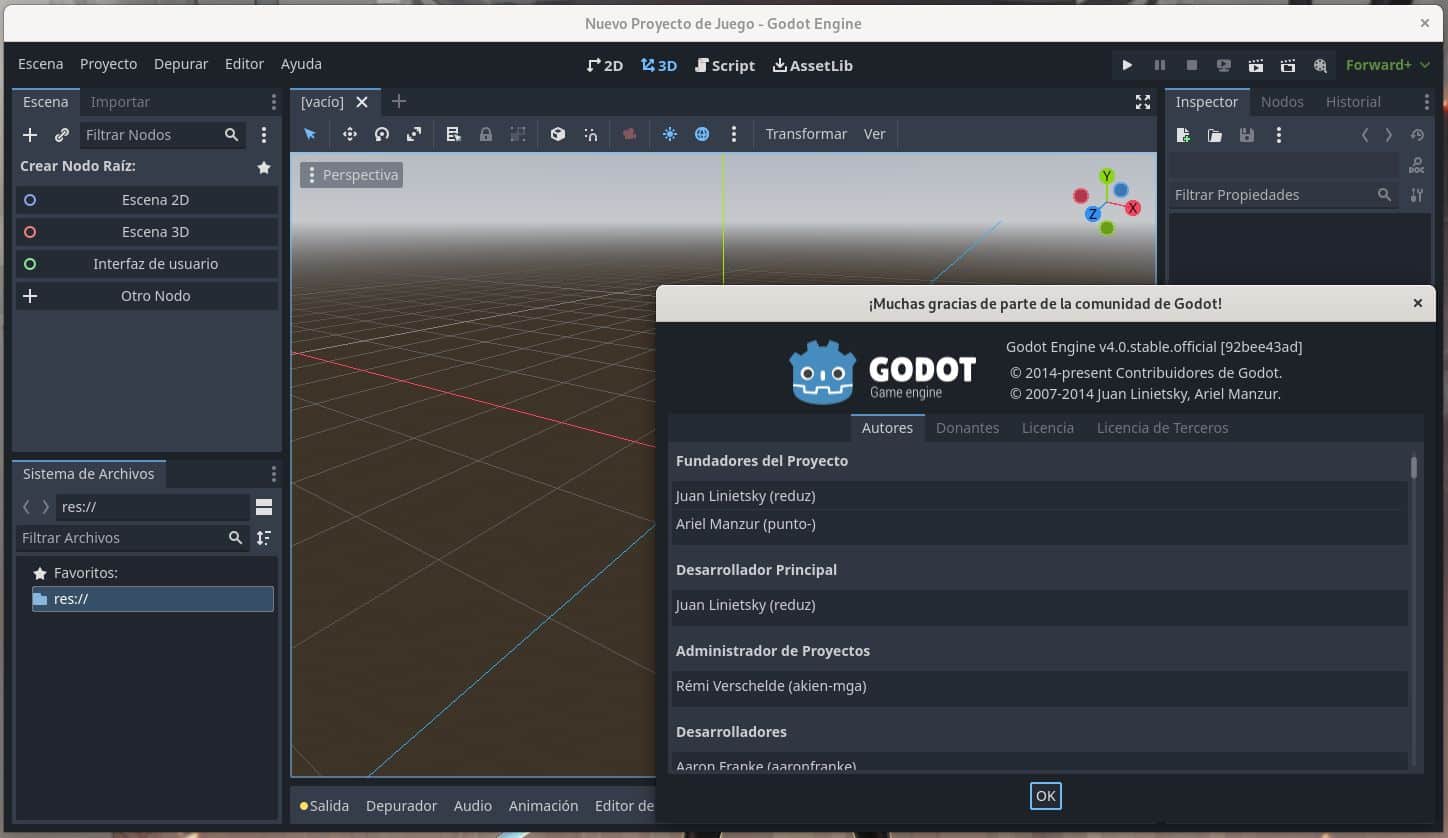Image resolution: width=1448 pixels, height=838 pixels.
Task: Toggle the use snap icon
Action: [x=591, y=134]
